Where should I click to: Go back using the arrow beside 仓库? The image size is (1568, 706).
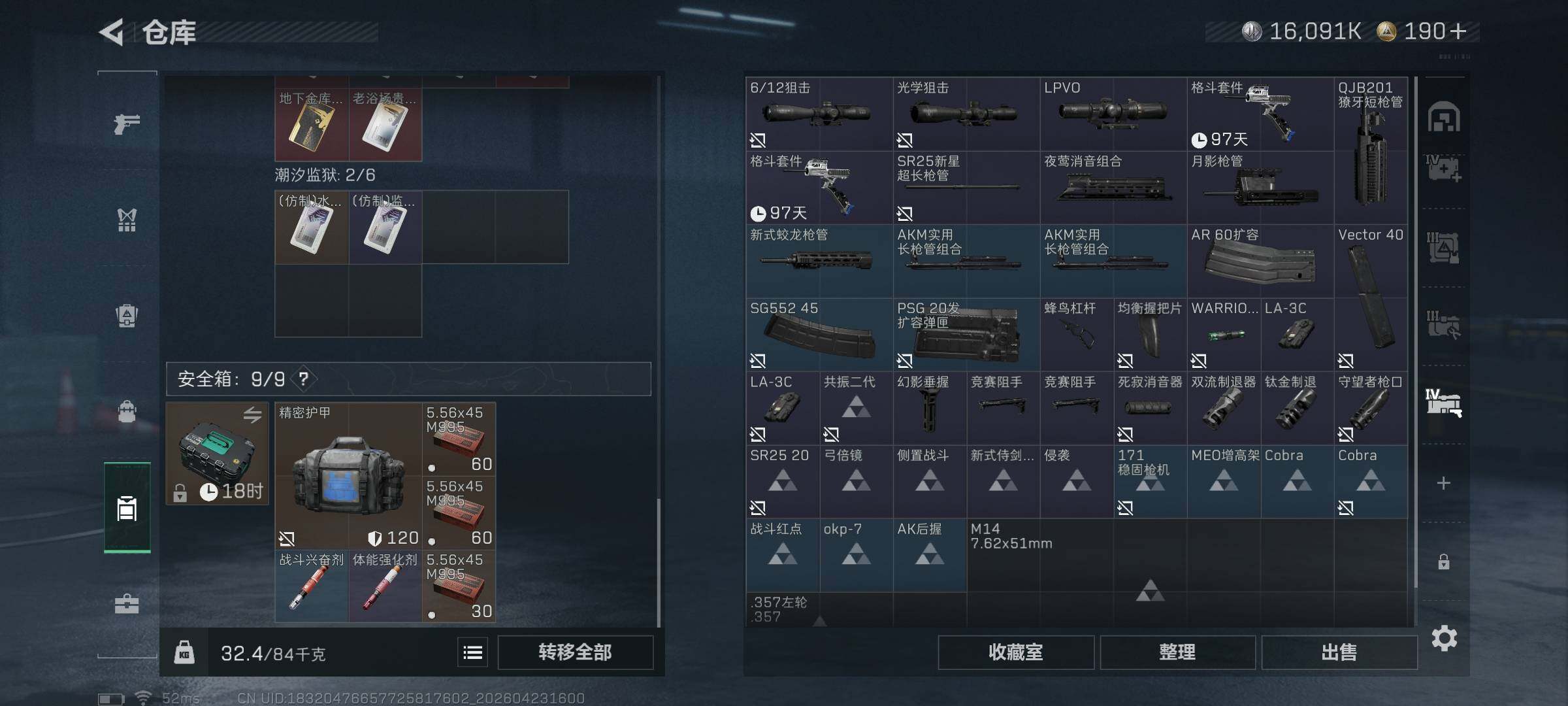(112, 32)
